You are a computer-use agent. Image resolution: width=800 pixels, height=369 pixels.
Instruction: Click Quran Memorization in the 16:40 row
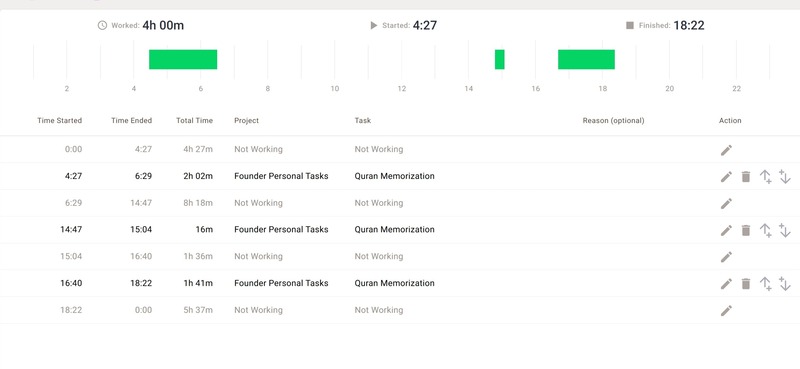(394, 283)
